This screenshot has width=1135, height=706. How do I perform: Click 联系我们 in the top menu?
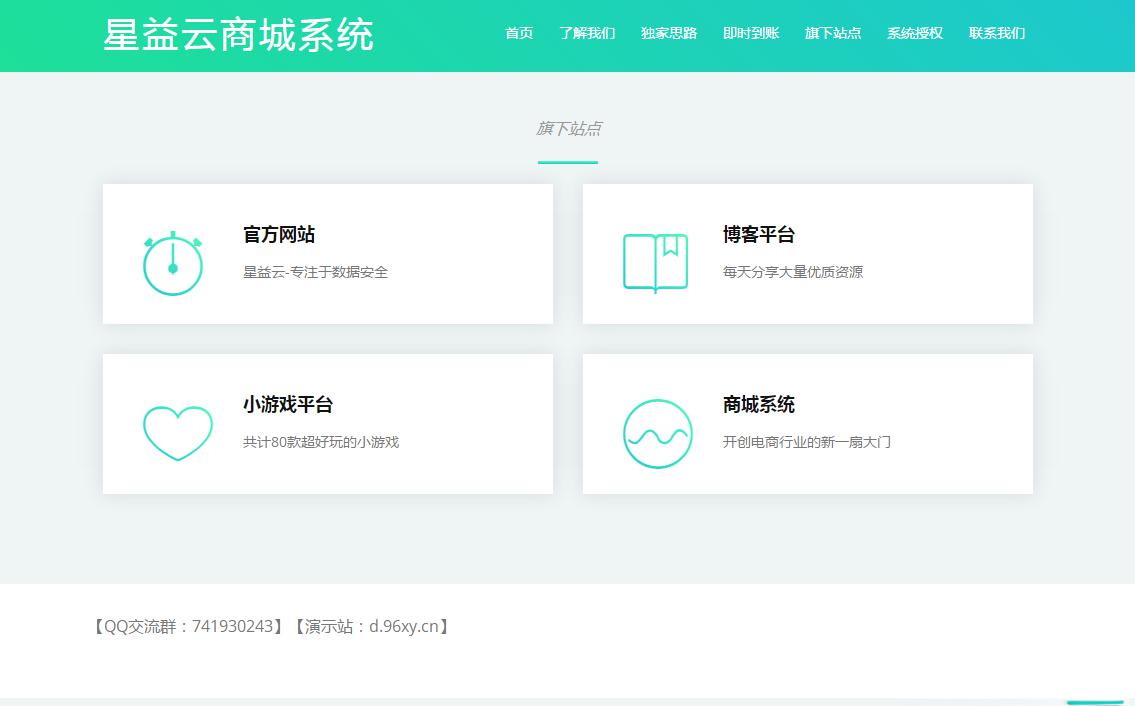[997, 33]
